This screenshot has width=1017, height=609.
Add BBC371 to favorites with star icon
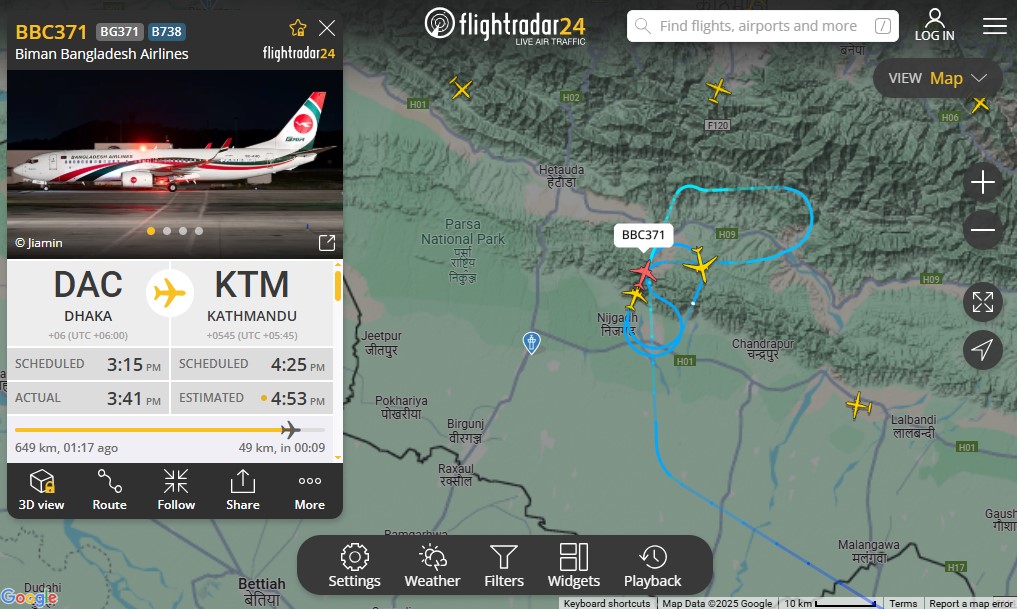tap(298, 28)
